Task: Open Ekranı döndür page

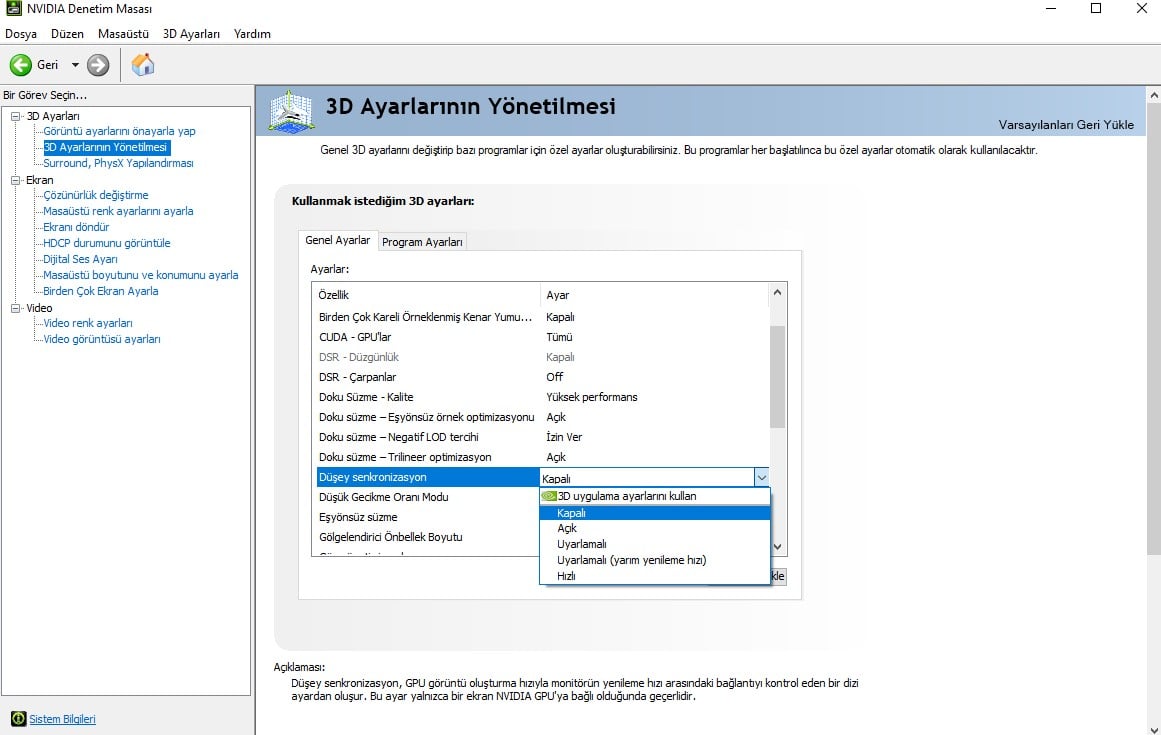Action: point(76,227)
